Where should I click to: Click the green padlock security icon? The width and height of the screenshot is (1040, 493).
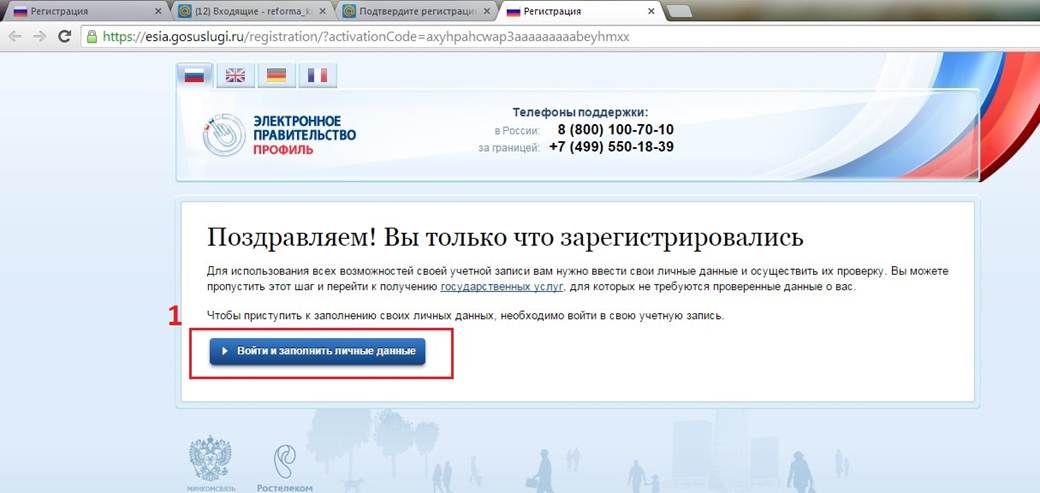tap(92, 37)
